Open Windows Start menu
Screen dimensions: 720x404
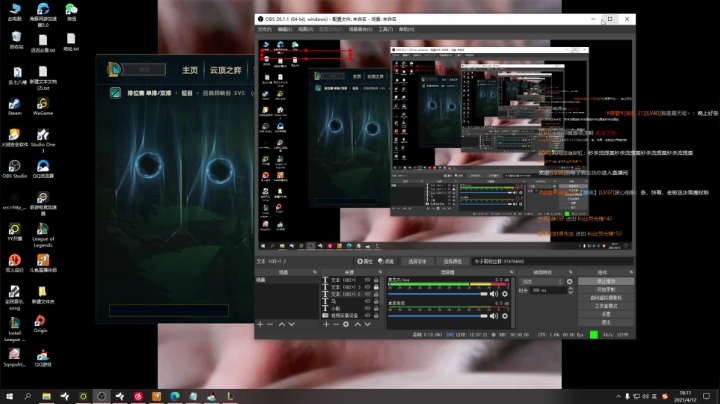(x=9, y=396)
